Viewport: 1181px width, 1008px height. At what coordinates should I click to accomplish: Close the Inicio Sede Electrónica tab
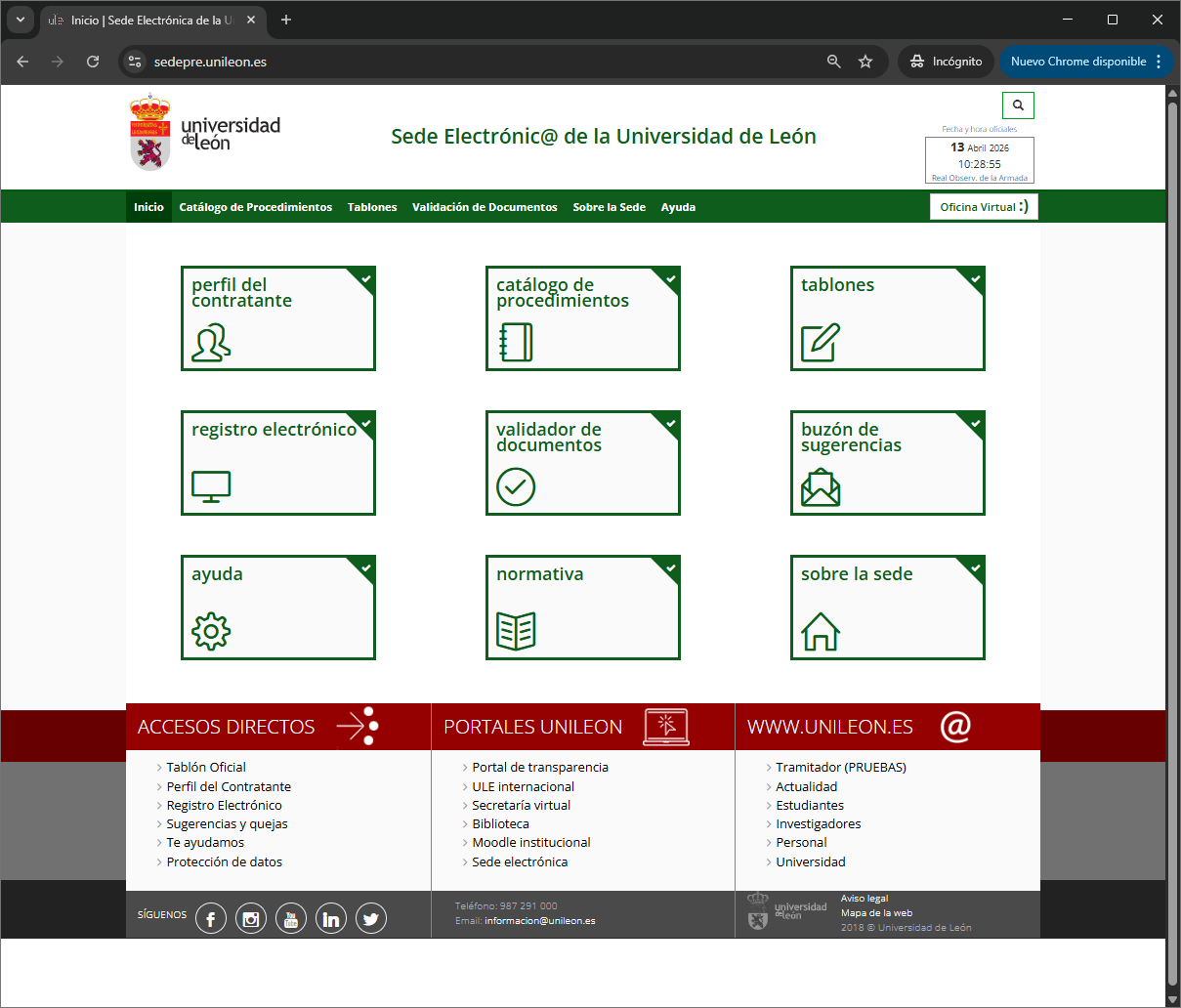tap(251, 20)
